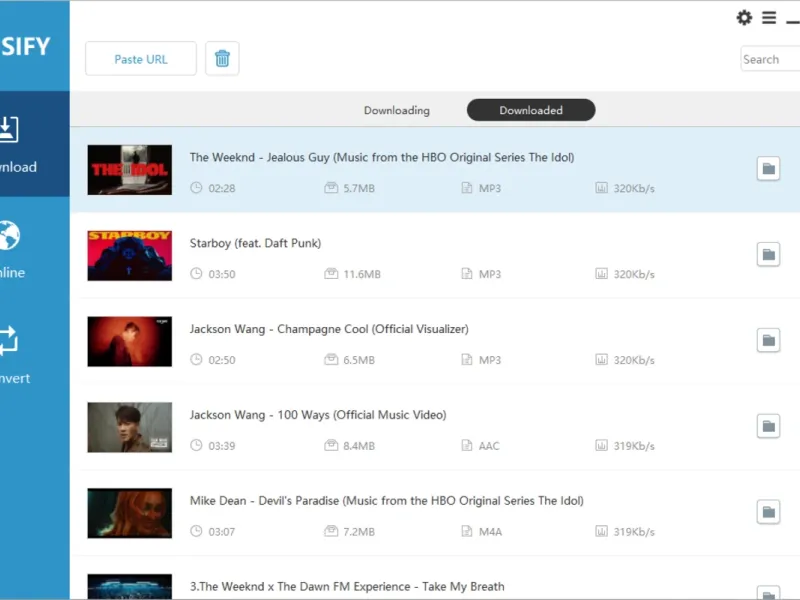Click 319Kb/s bitrate of 100 Ways
The height and width of the screenshot is (600, 800).
tap(634, 445)
